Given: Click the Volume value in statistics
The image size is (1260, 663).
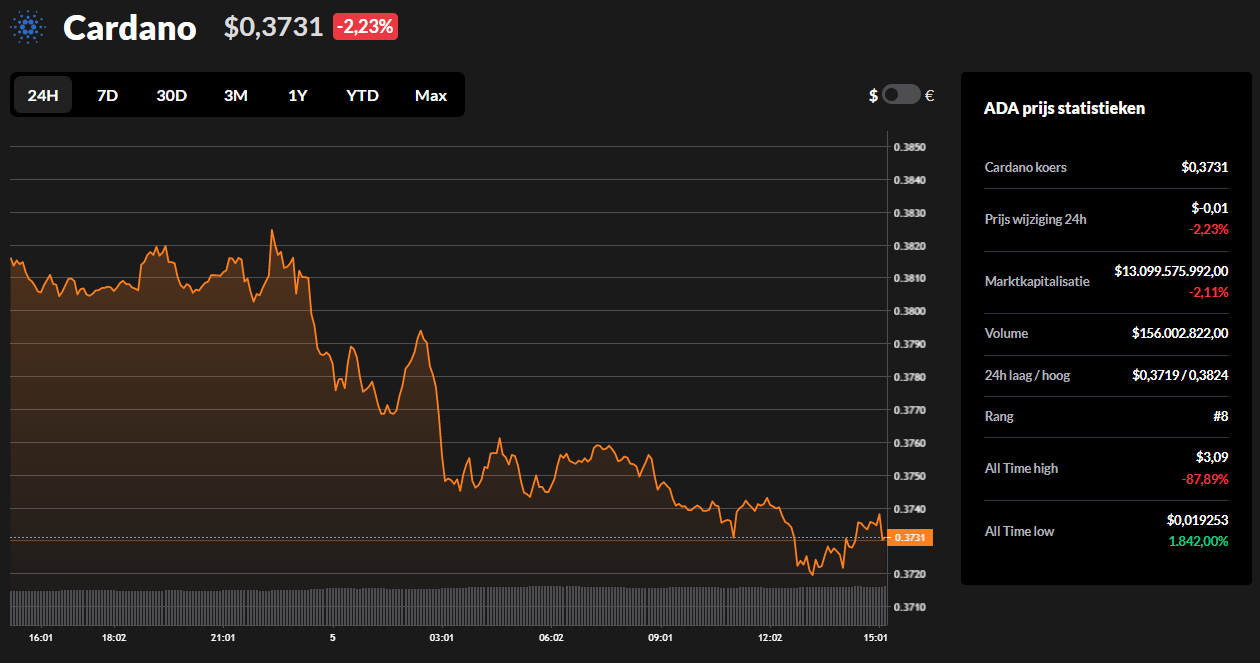Looking at the screenshot, I should click(x=1180, y=333).
